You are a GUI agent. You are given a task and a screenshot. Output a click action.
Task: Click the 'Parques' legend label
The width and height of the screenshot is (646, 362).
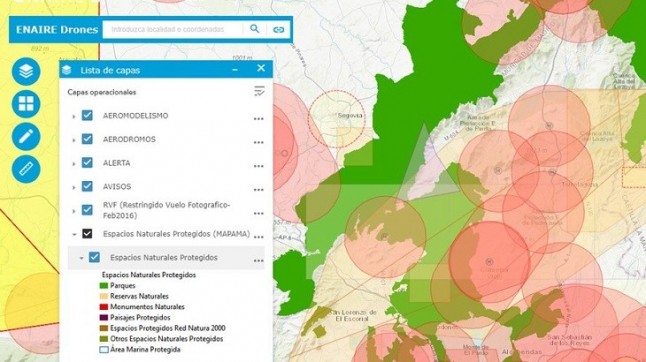123,285
